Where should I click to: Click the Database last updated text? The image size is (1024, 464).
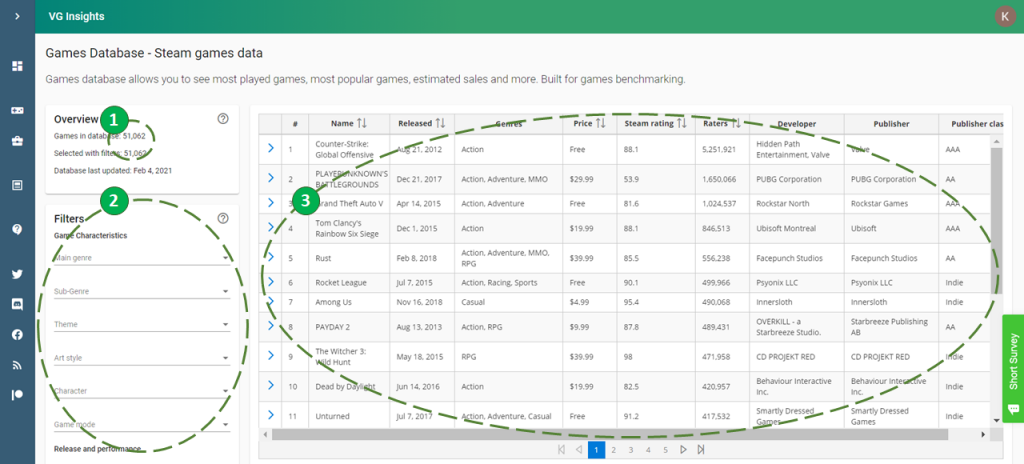tap(112, 171)
